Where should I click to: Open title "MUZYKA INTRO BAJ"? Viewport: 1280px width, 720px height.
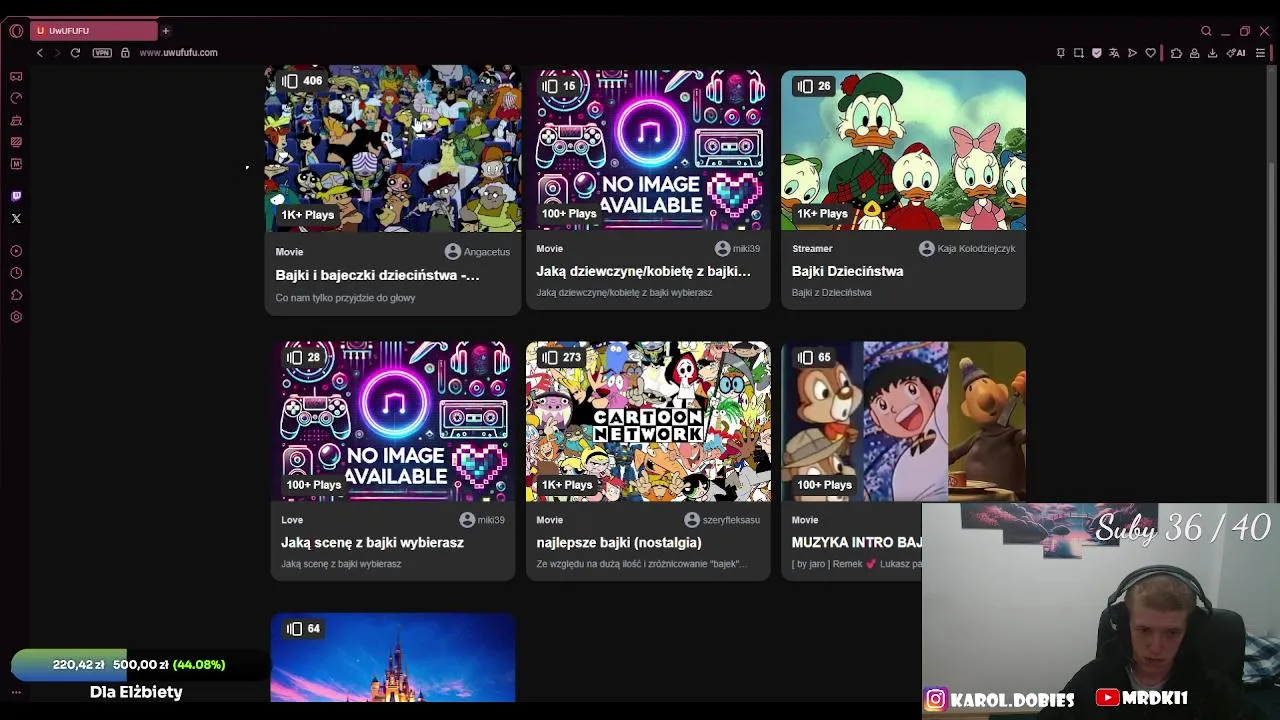click(x=857, y=542)
